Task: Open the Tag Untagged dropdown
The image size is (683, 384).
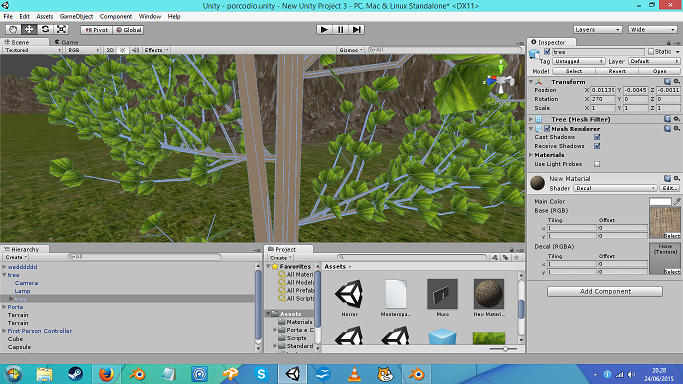Action: [579, 61]
